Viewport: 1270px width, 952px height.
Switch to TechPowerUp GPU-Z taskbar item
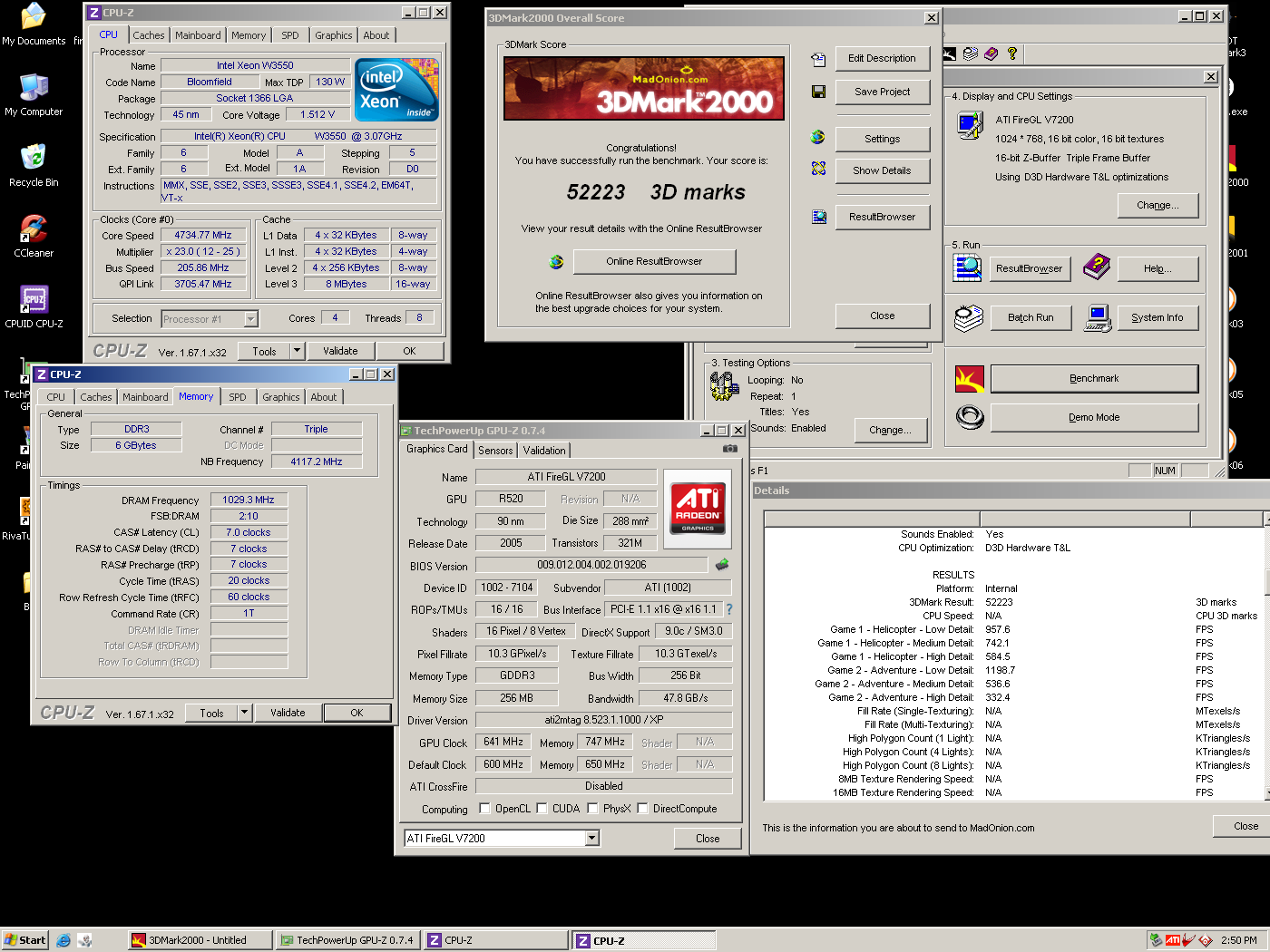[x=347, y=940]
